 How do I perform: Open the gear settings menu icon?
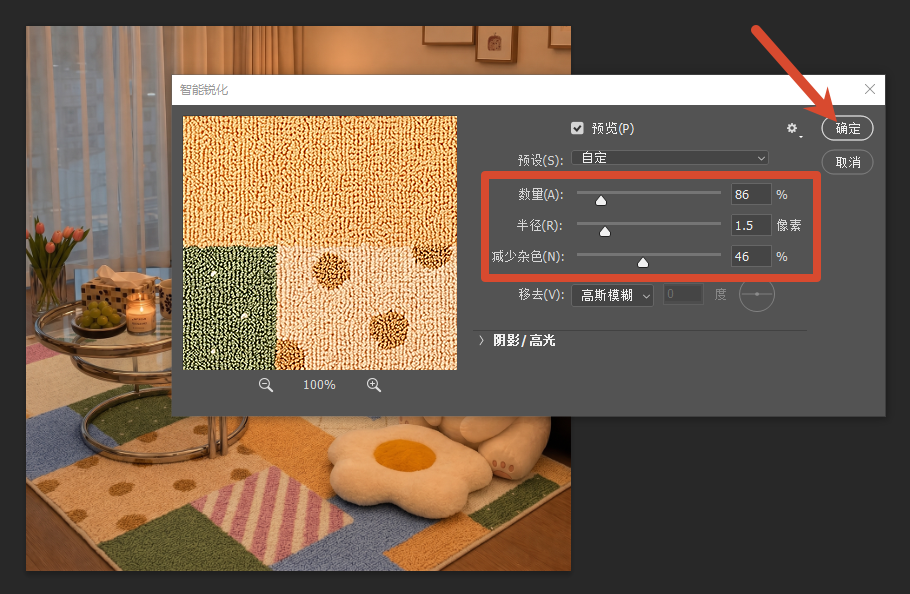pyautogui.click(x=792, y=128)
